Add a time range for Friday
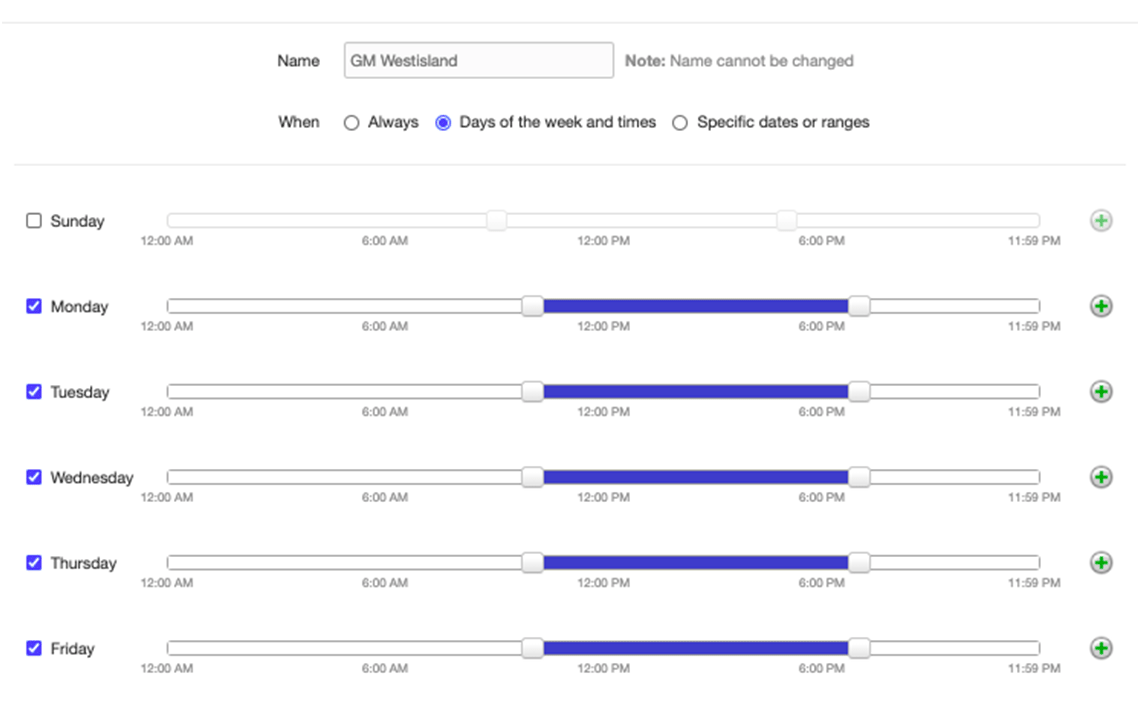 tap(1101, 648)
